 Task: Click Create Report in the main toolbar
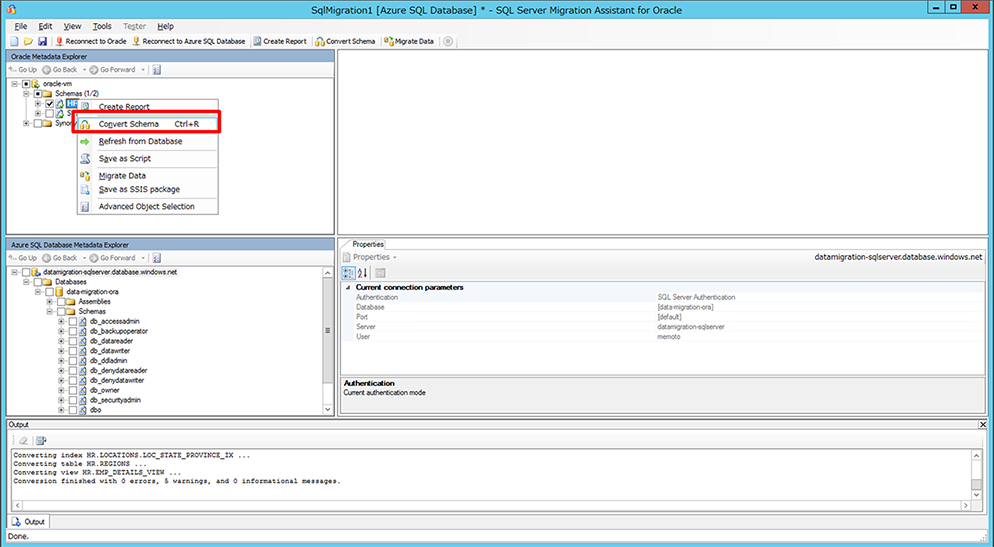tap(280, 41)
